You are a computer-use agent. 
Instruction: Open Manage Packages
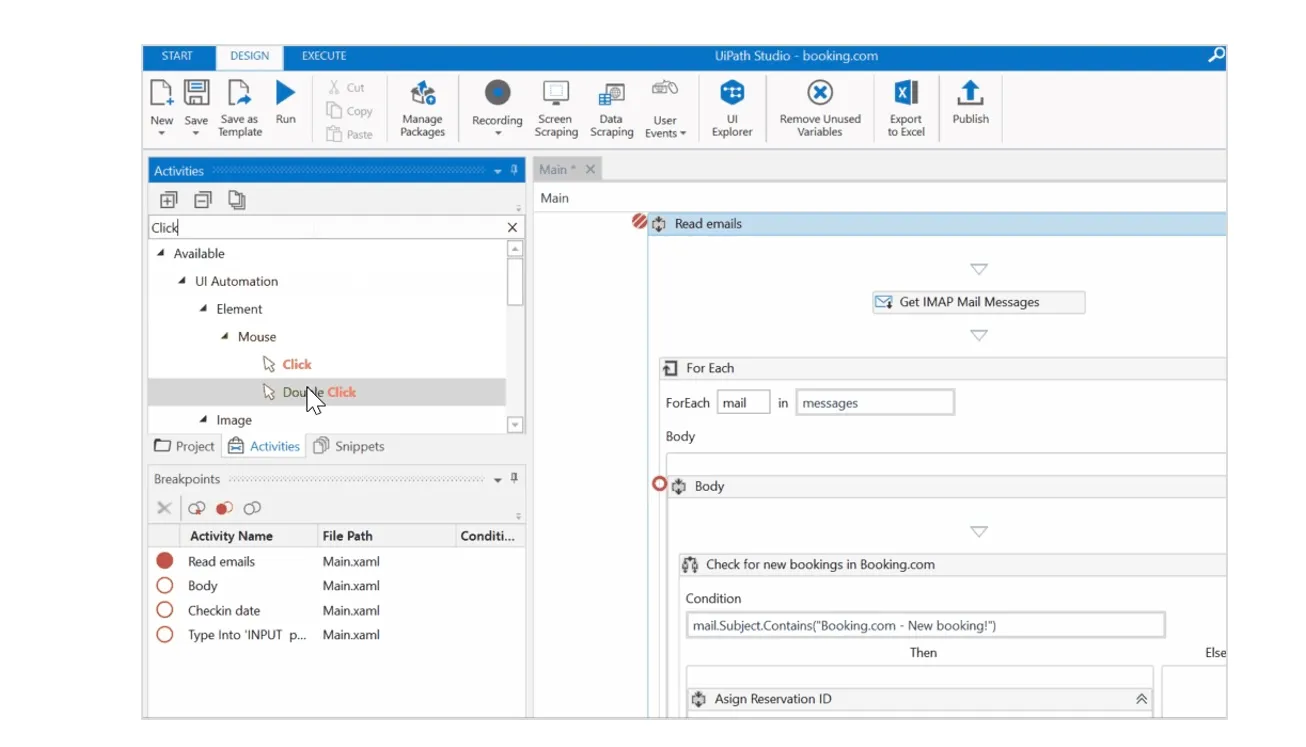[423, 108]
